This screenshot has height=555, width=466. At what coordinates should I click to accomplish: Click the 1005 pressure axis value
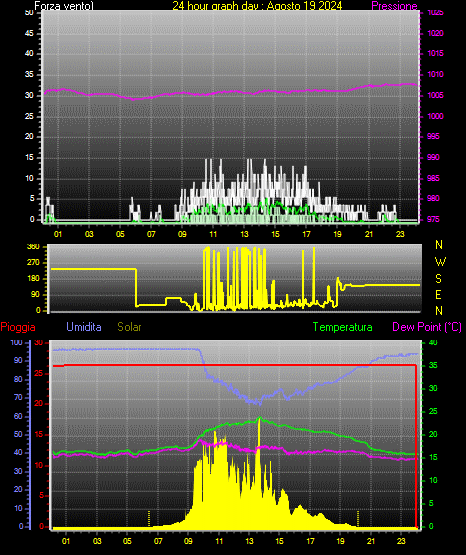435,95
